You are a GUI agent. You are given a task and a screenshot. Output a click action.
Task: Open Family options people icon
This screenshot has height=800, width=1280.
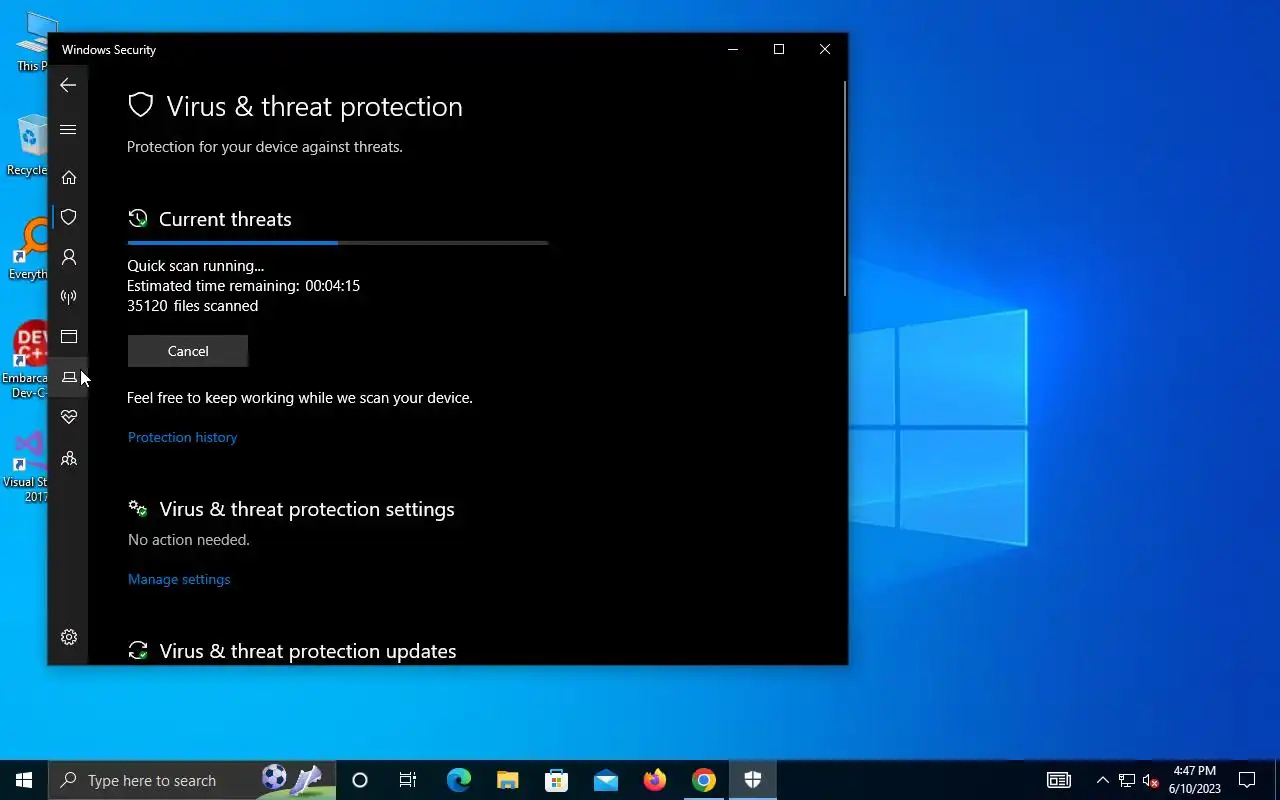click(x=68, y=458)
